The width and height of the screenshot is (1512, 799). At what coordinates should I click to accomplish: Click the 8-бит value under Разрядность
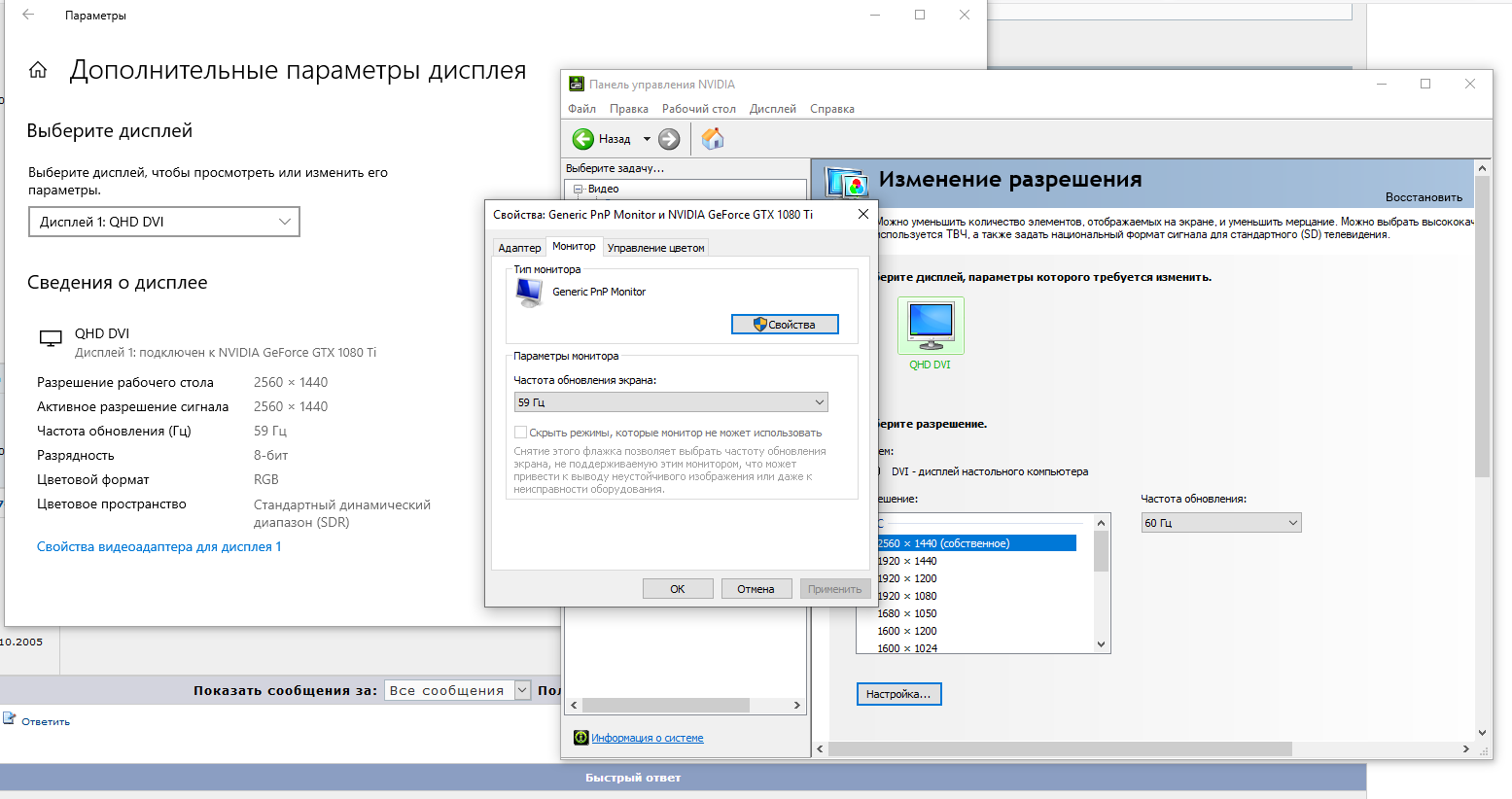click(270, 455)
